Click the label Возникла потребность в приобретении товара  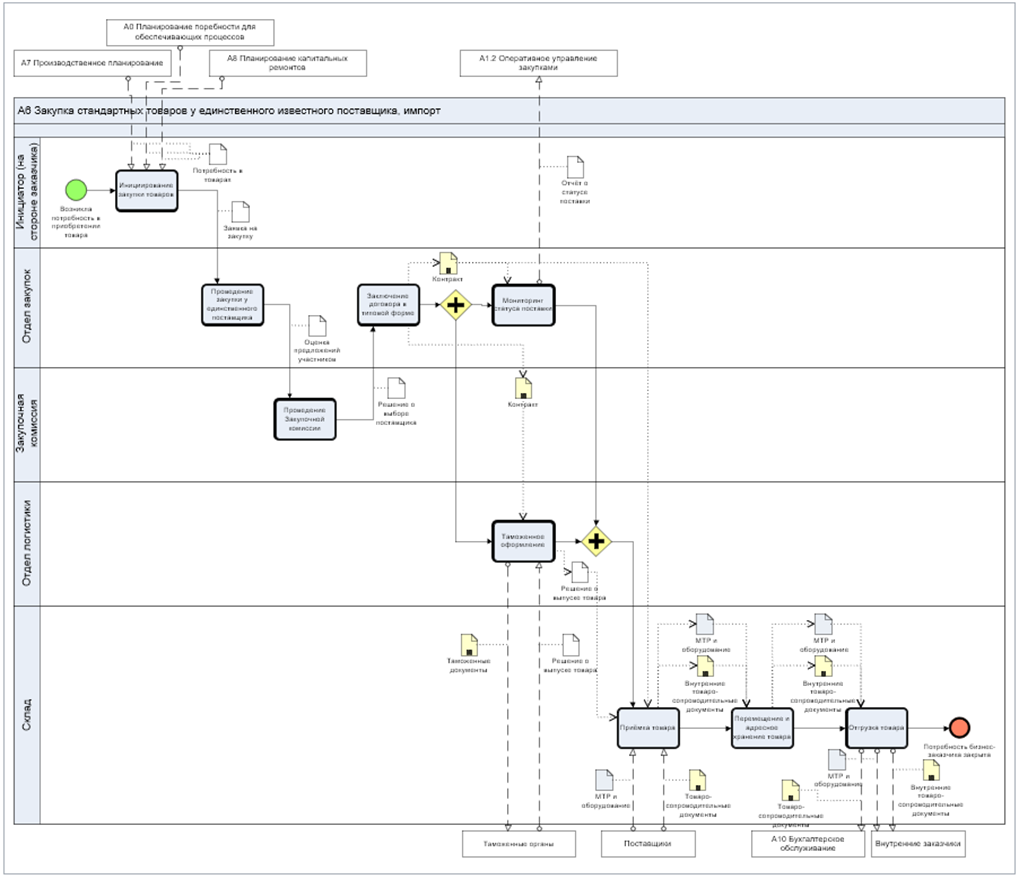coord(76,222)
